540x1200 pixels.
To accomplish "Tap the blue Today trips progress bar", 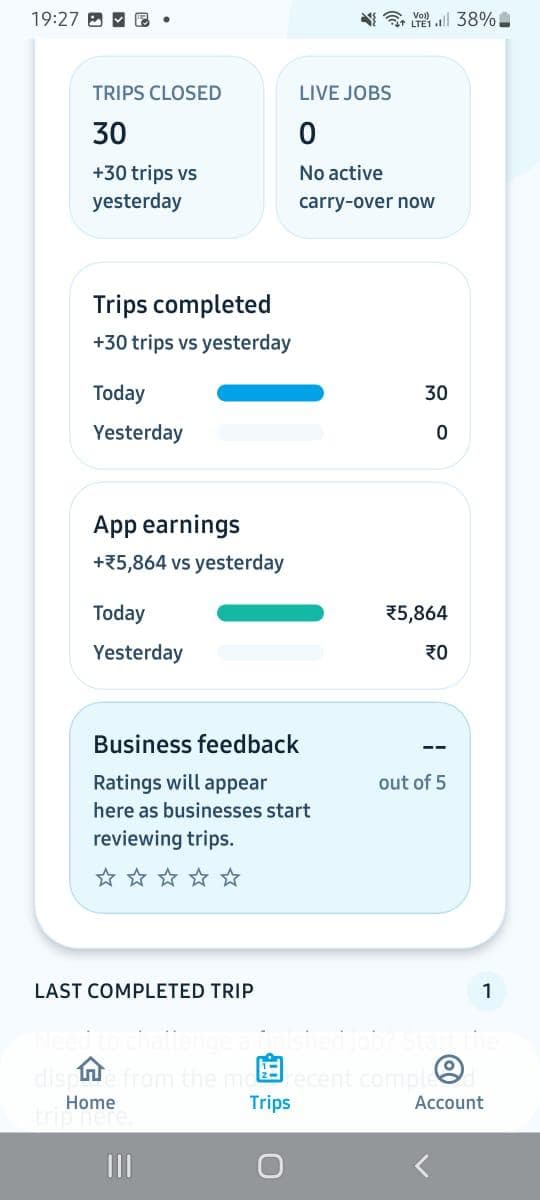I will [270, 393].
